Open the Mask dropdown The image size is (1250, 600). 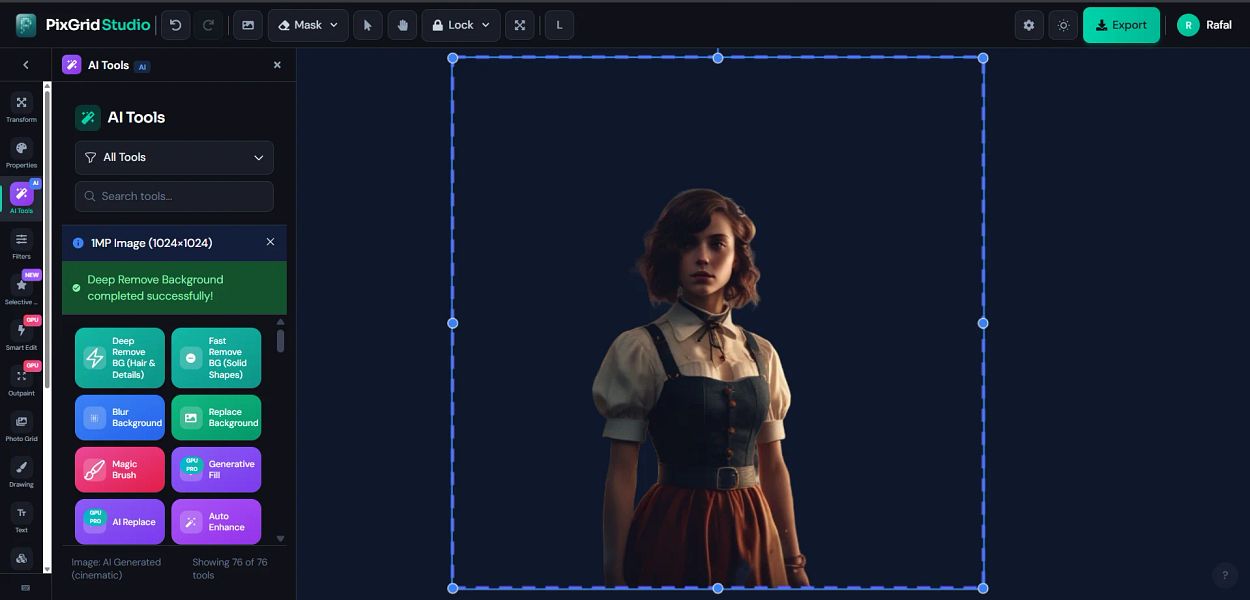pos(308,25)
